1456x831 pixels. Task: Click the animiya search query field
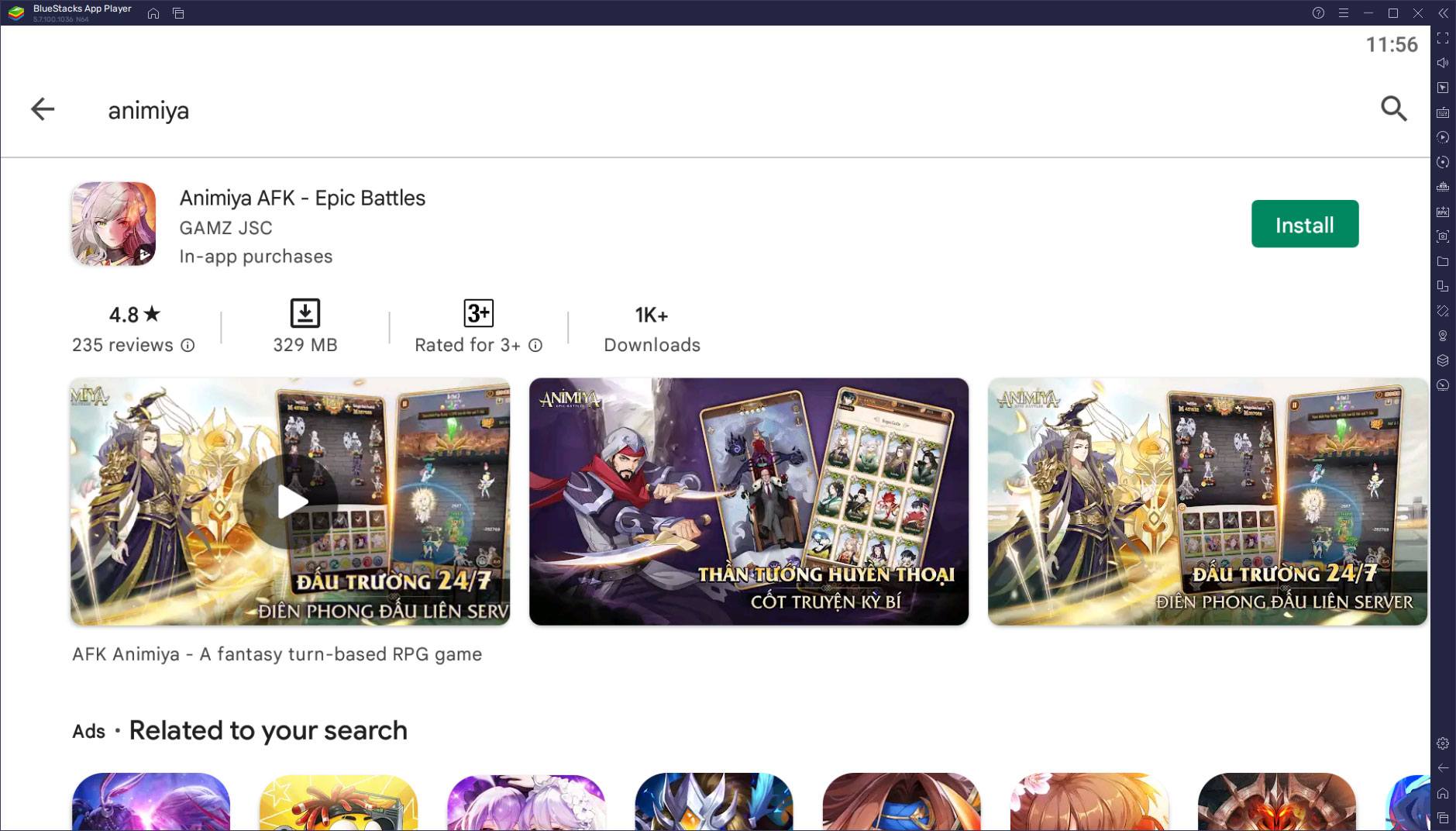(148, 110)
